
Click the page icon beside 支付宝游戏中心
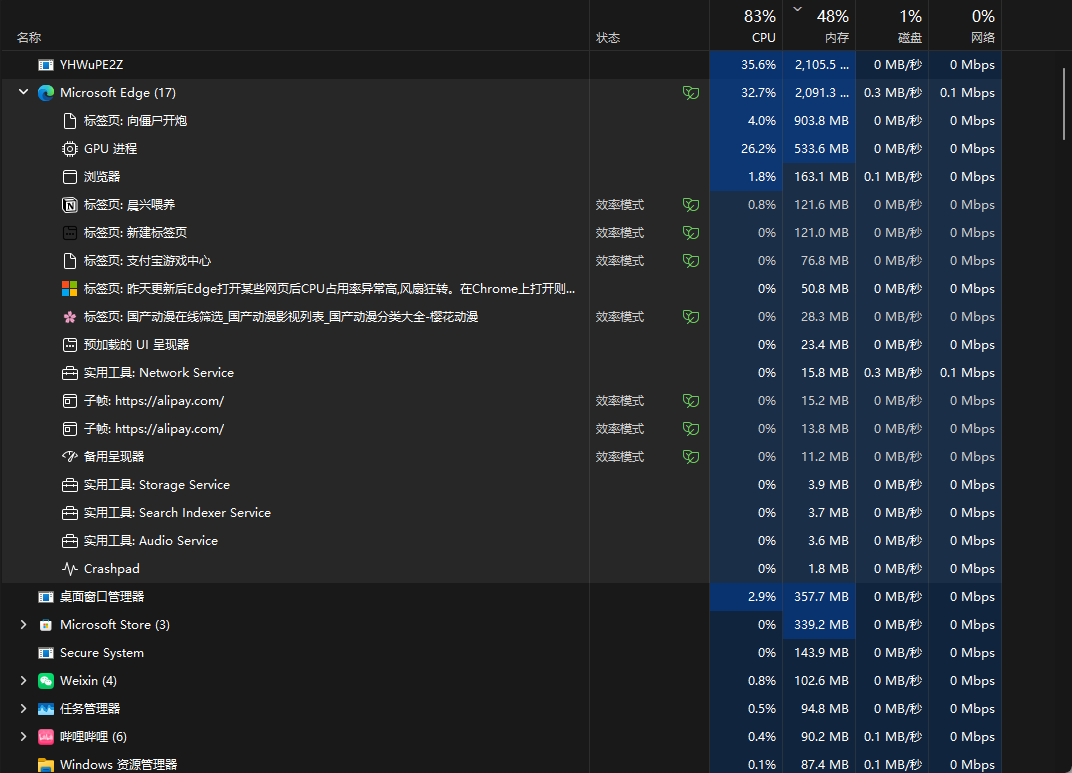click(70, 261)
